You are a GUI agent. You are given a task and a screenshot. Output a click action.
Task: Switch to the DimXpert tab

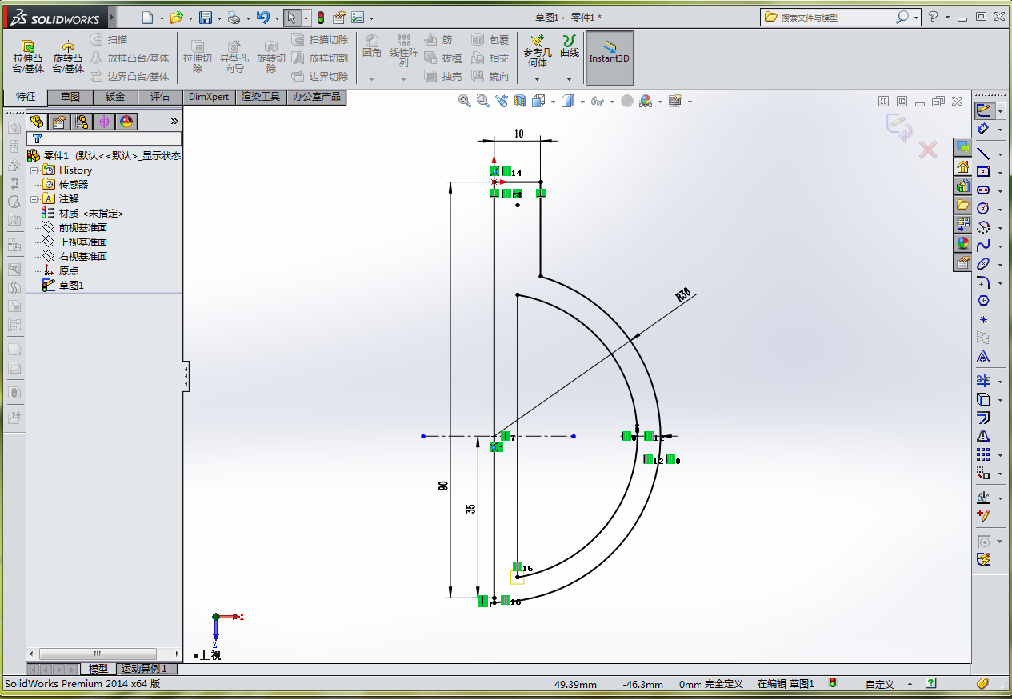209,97
